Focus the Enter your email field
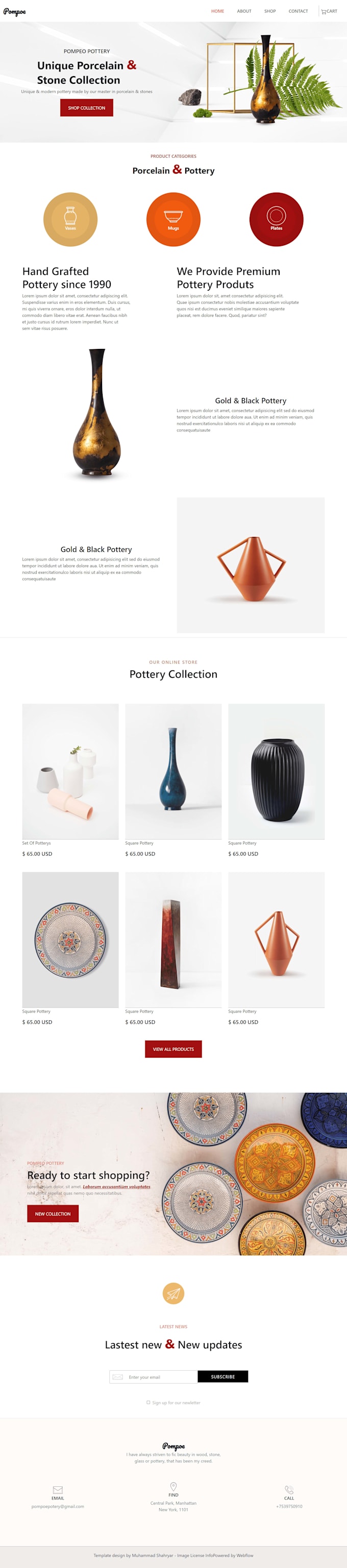 pyautogui.click(x=154, y=1376)
